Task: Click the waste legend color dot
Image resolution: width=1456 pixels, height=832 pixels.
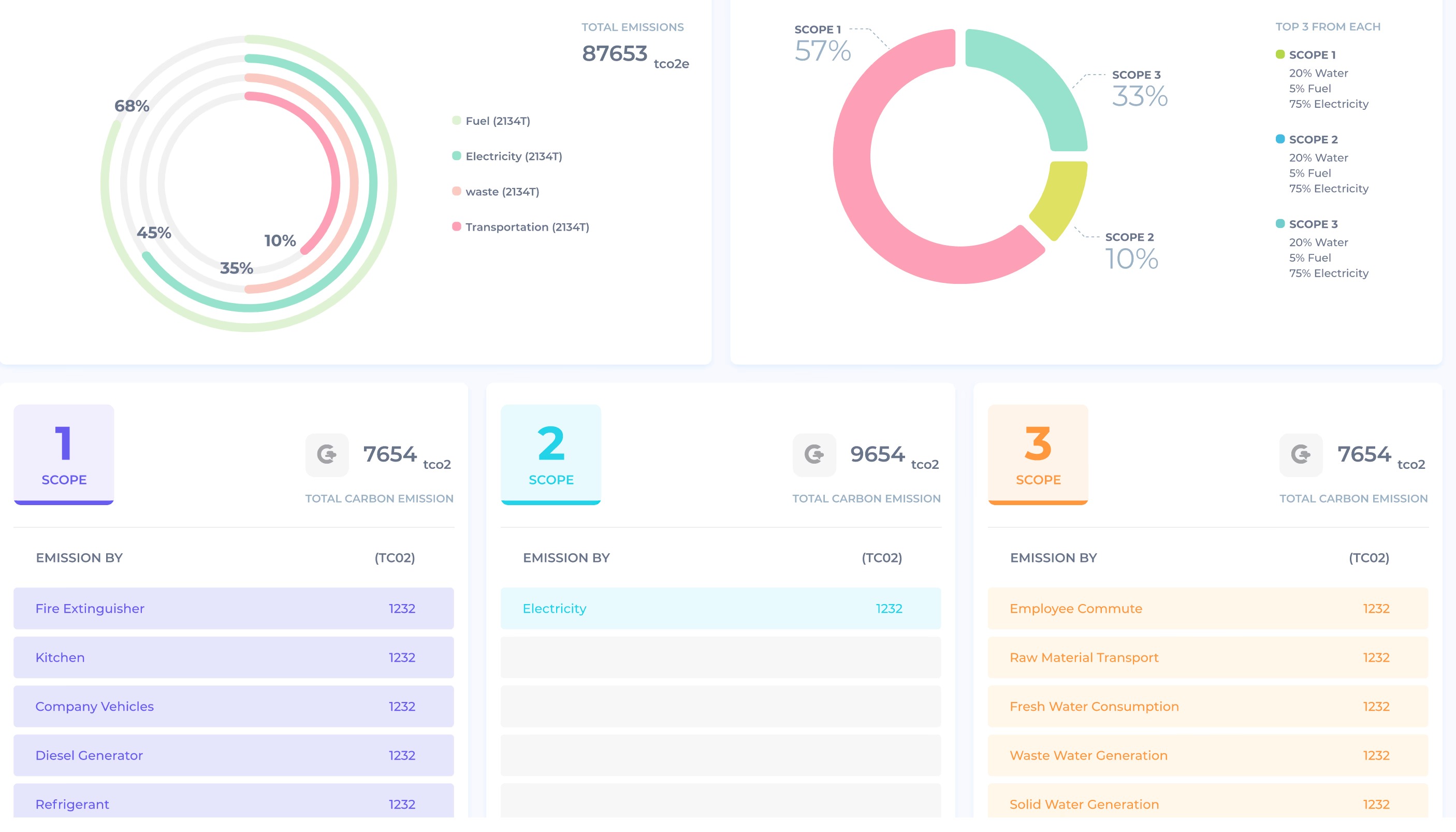Action: point(456,192)
